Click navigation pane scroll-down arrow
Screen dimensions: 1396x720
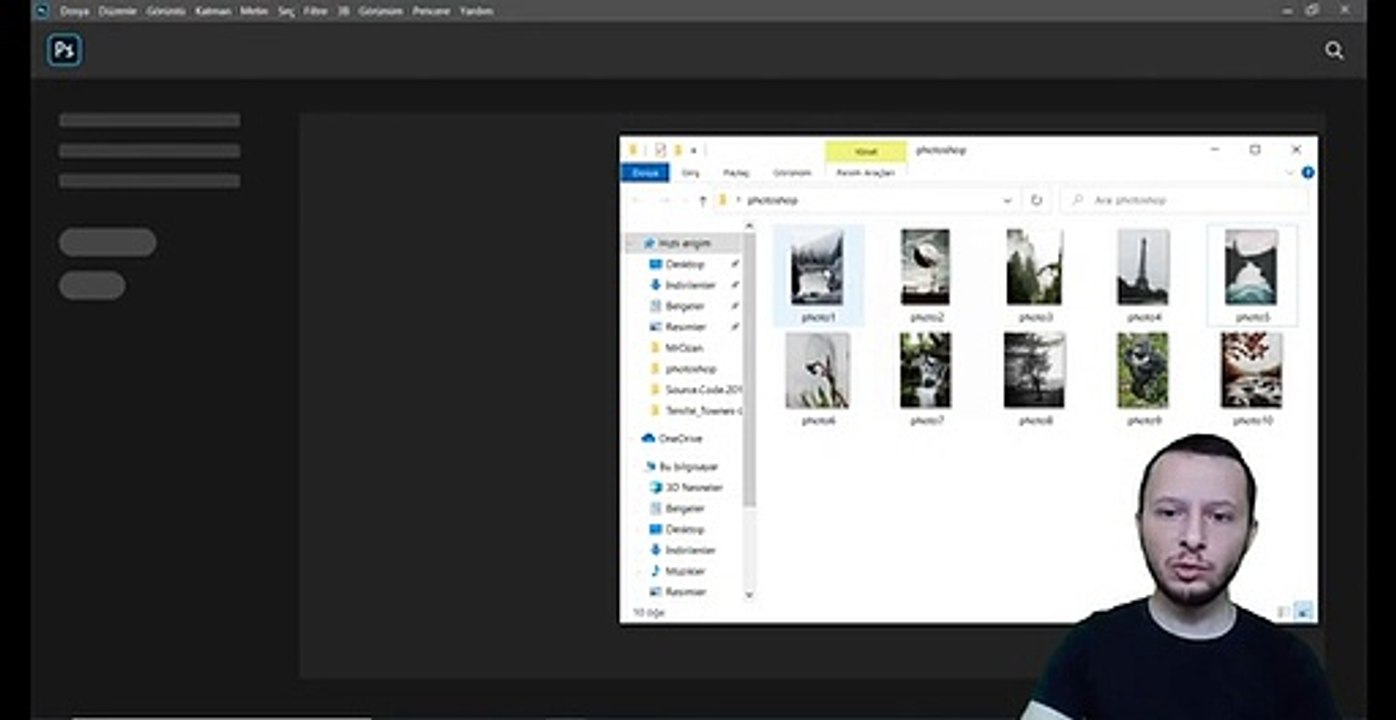[x=749, y=594]
